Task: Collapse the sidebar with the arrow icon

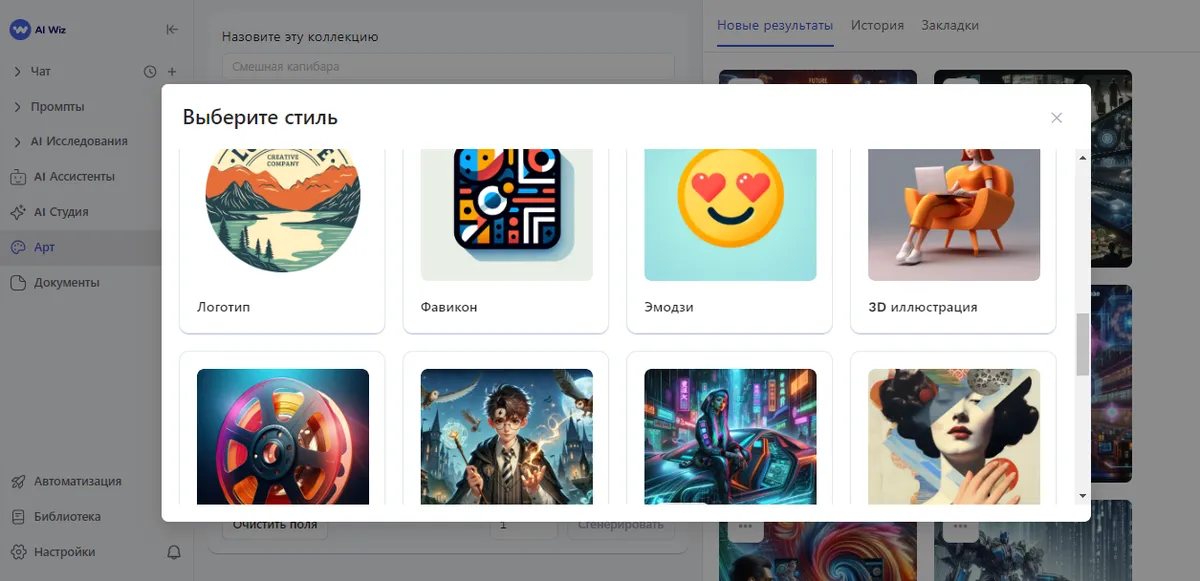Action: (172, 30)
